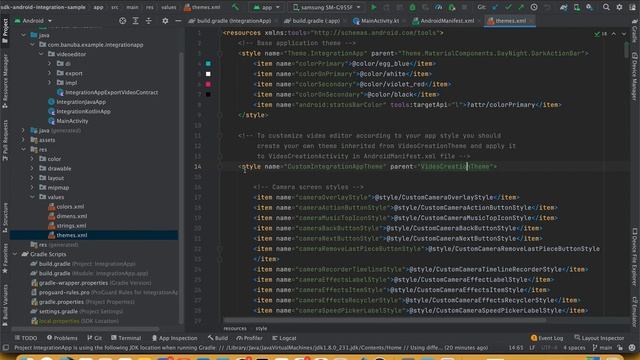This screenshot has width=640, height=360.
Task: Open Git branch 'main' widget in status bar
Action: pos(602,348)
